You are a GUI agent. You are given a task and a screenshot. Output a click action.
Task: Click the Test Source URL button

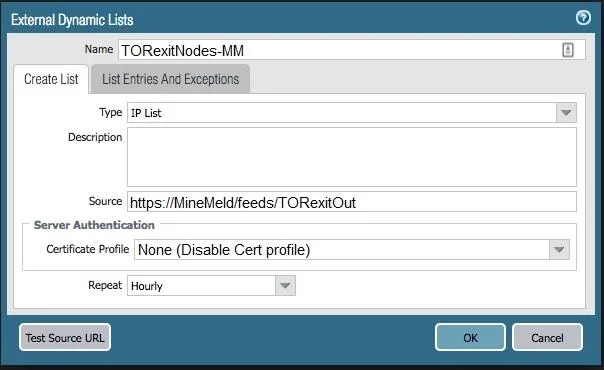65,337
